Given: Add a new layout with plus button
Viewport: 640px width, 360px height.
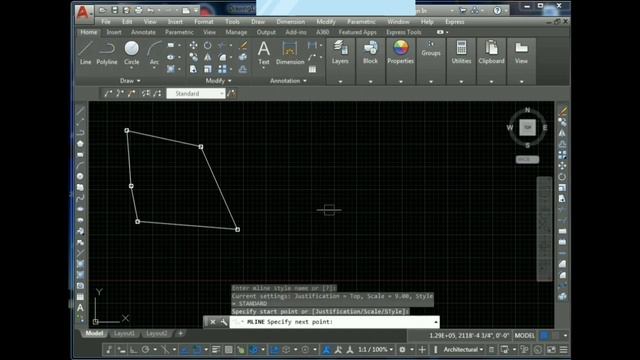Looking at the screenshot, I should point(180,333).
